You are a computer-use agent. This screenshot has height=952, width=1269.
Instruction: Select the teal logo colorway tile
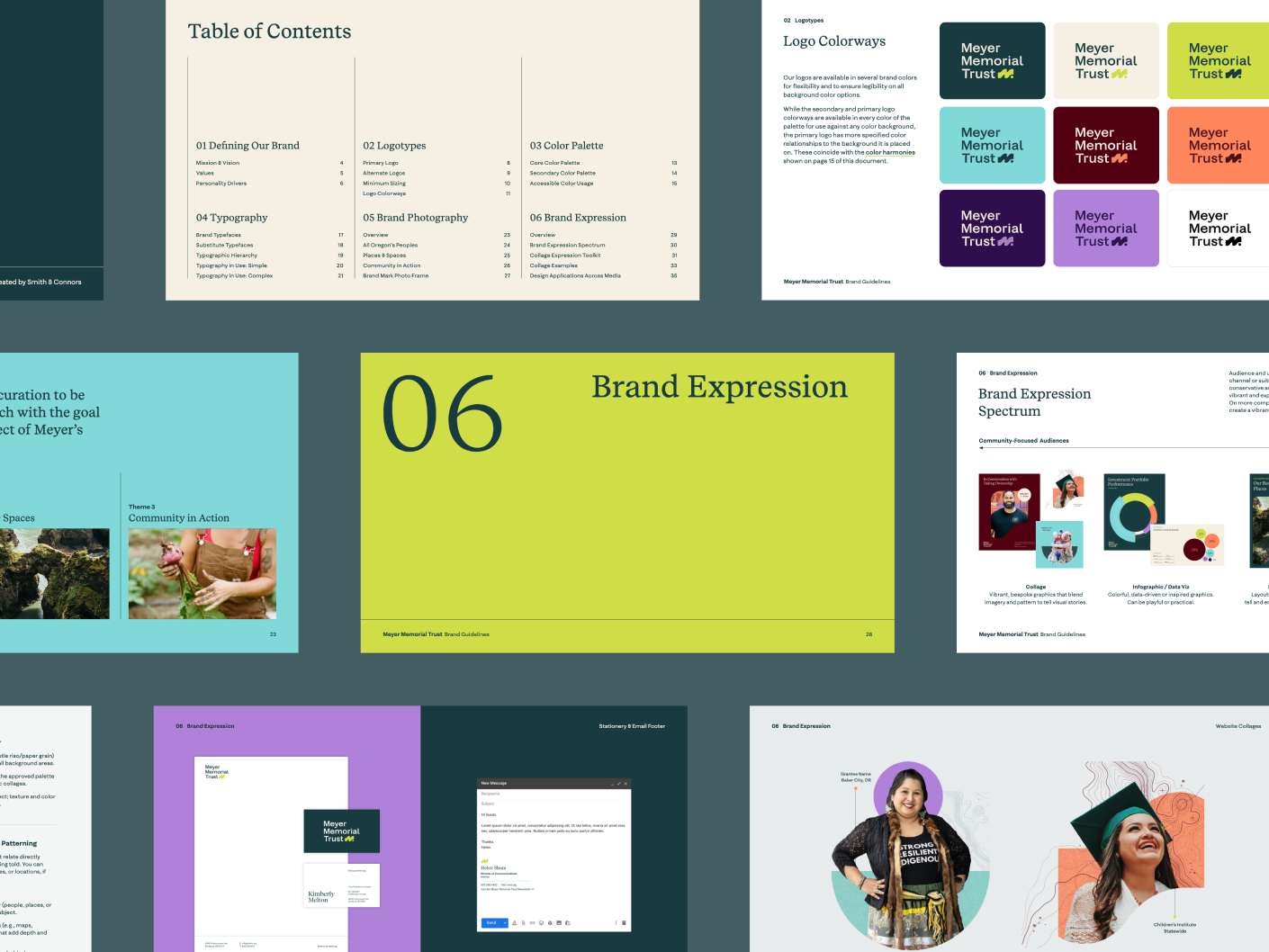coord(992,145)
